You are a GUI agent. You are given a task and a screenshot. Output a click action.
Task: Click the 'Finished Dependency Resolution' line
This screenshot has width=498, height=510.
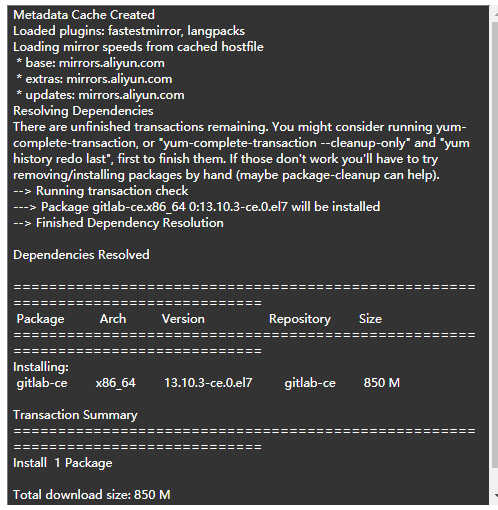tap(118, 223)
